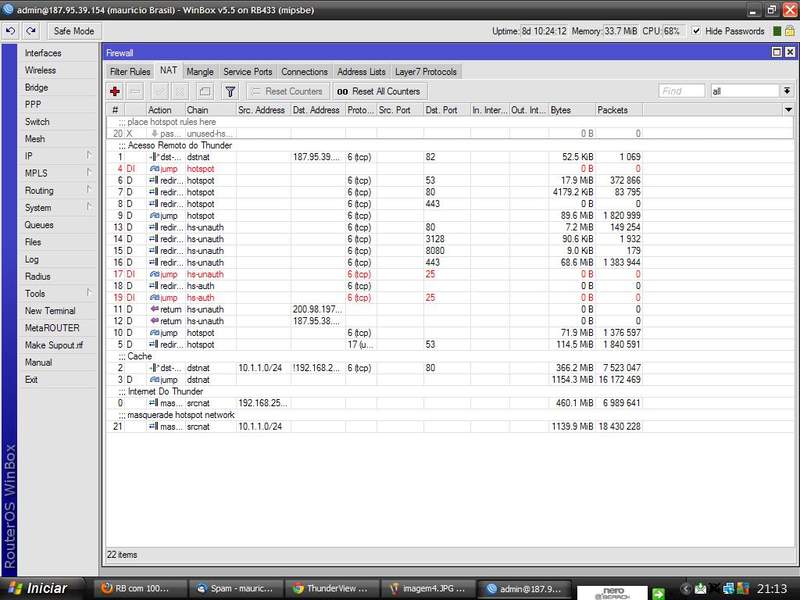Click Reset Counters button

click(288, 91)
